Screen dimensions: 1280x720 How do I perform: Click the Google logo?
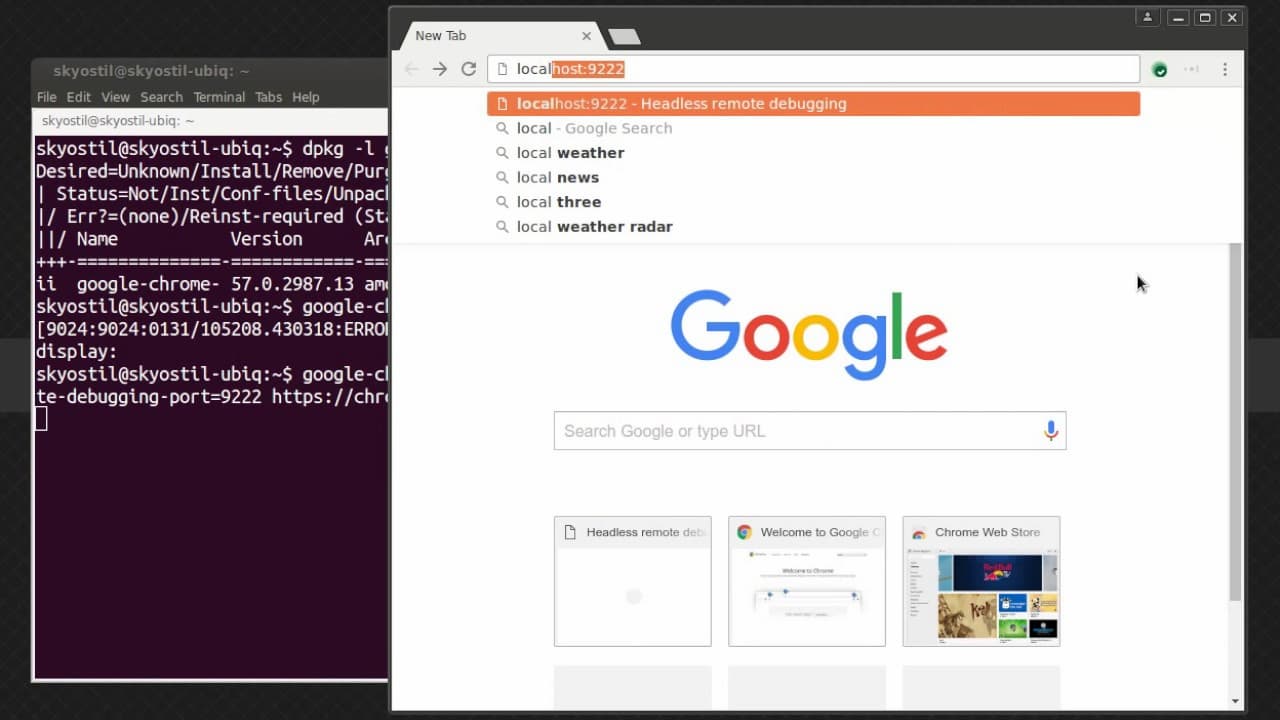tap(809, 334)
